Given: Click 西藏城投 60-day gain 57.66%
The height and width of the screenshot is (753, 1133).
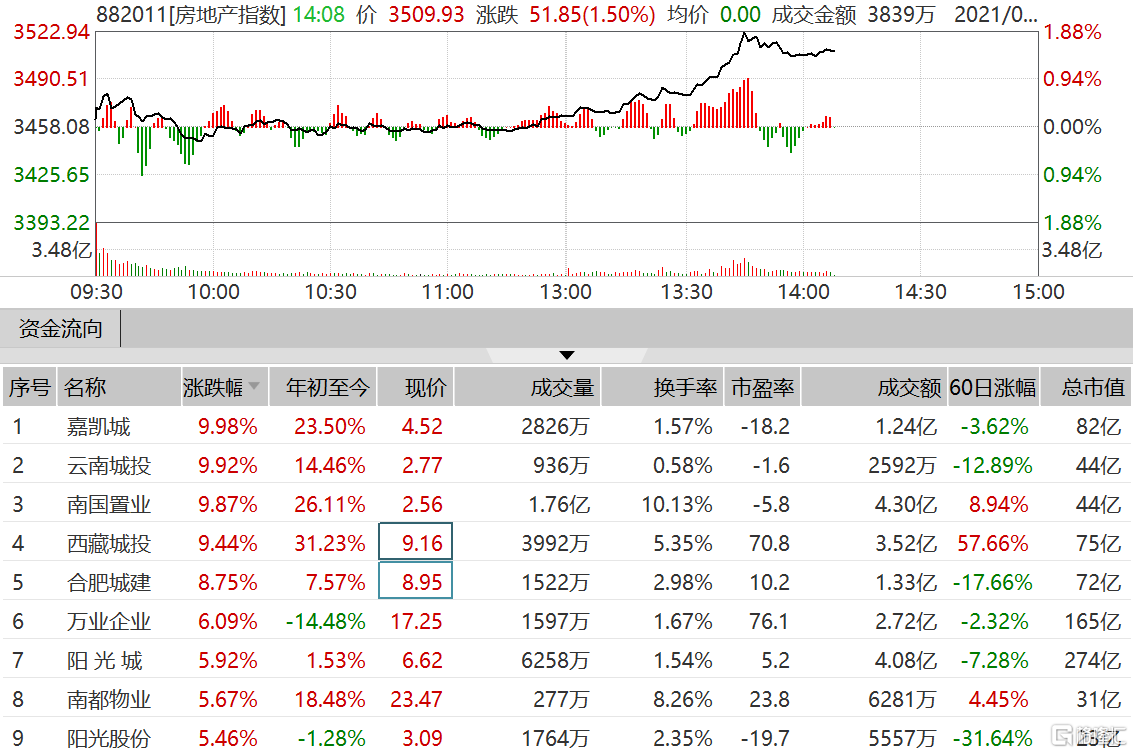Looking at the screenshot, I should coord(992,543).
